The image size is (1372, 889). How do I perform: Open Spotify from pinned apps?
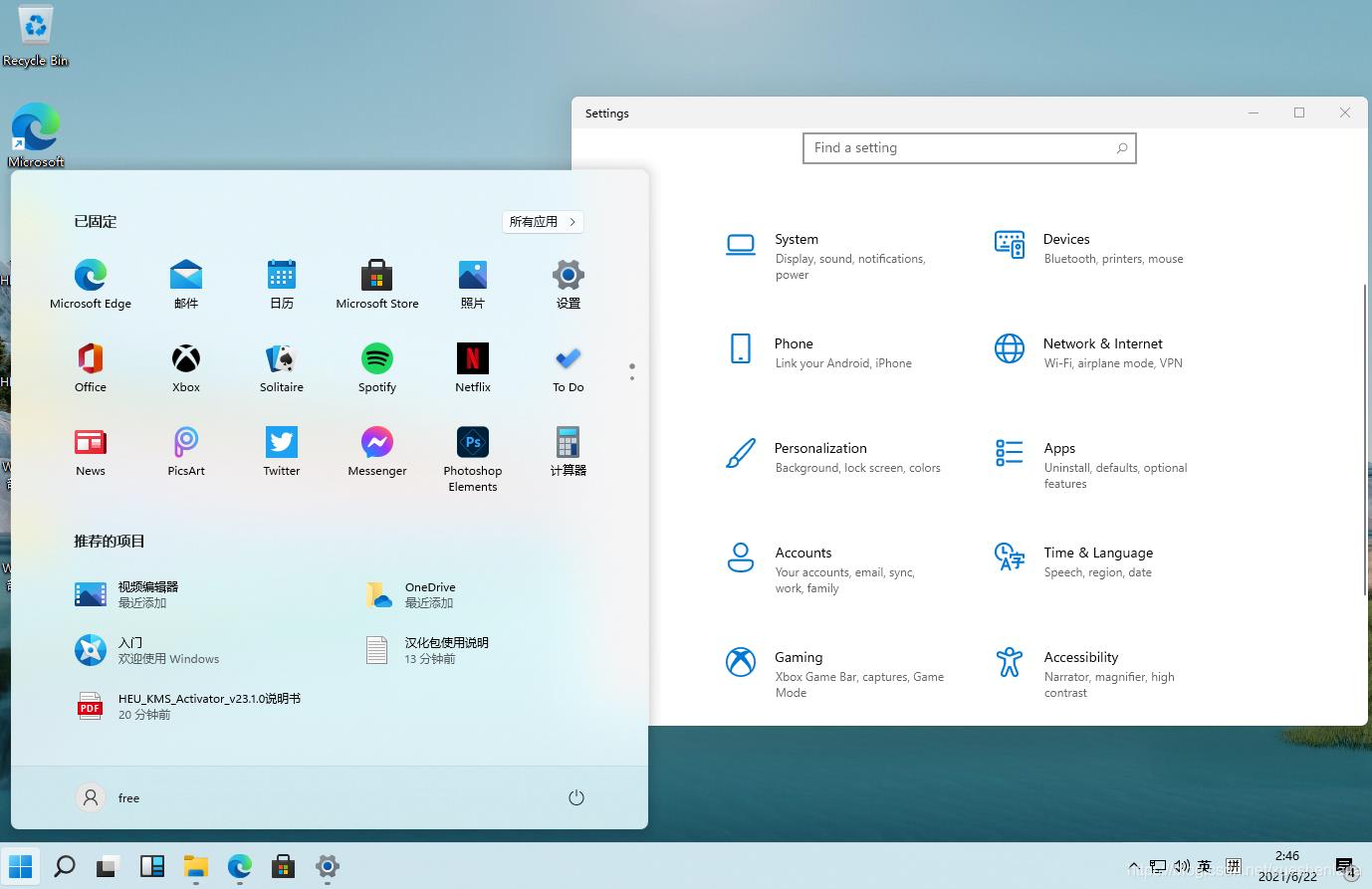(x=377, y=367)
